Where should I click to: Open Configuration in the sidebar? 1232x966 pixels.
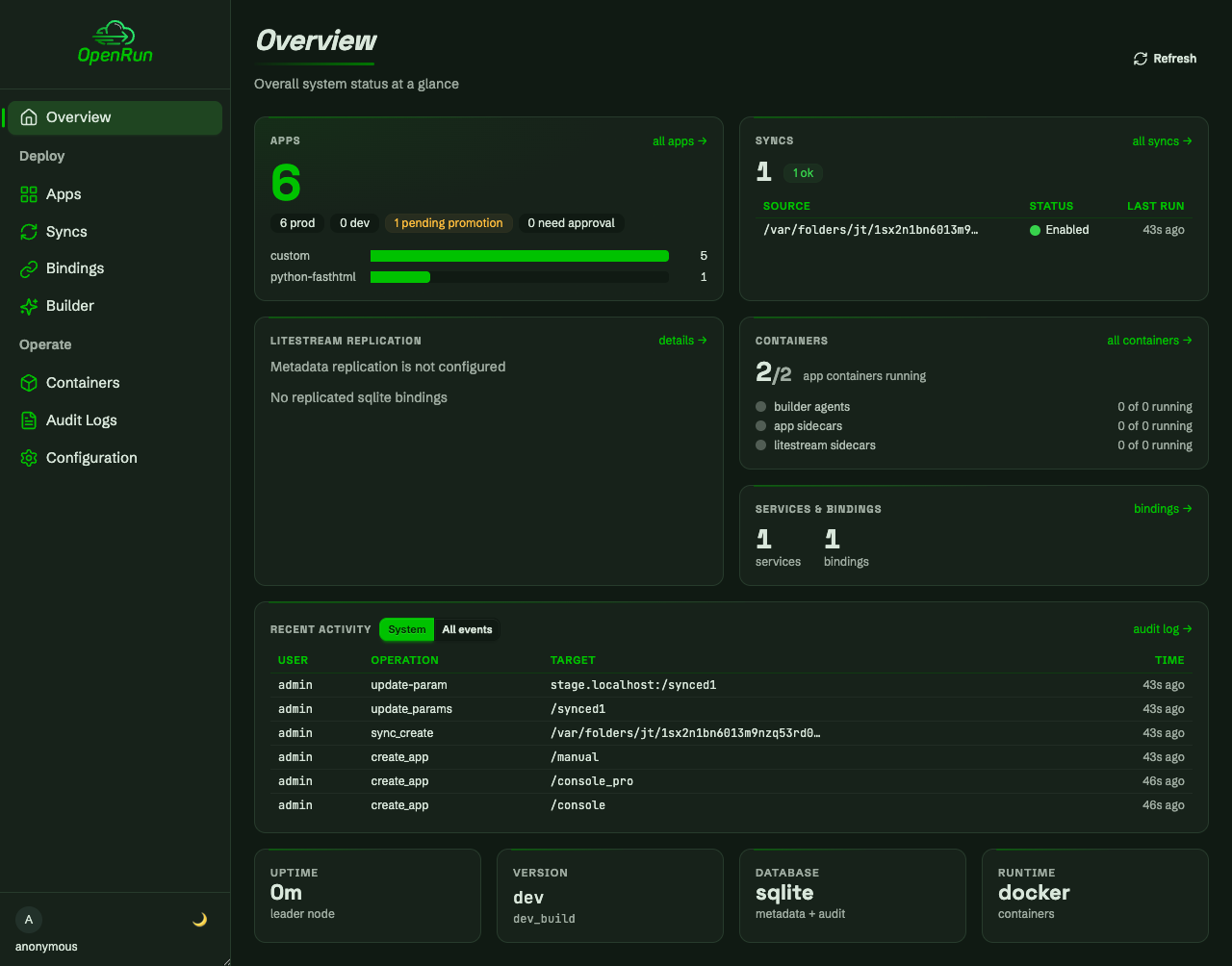115,458
